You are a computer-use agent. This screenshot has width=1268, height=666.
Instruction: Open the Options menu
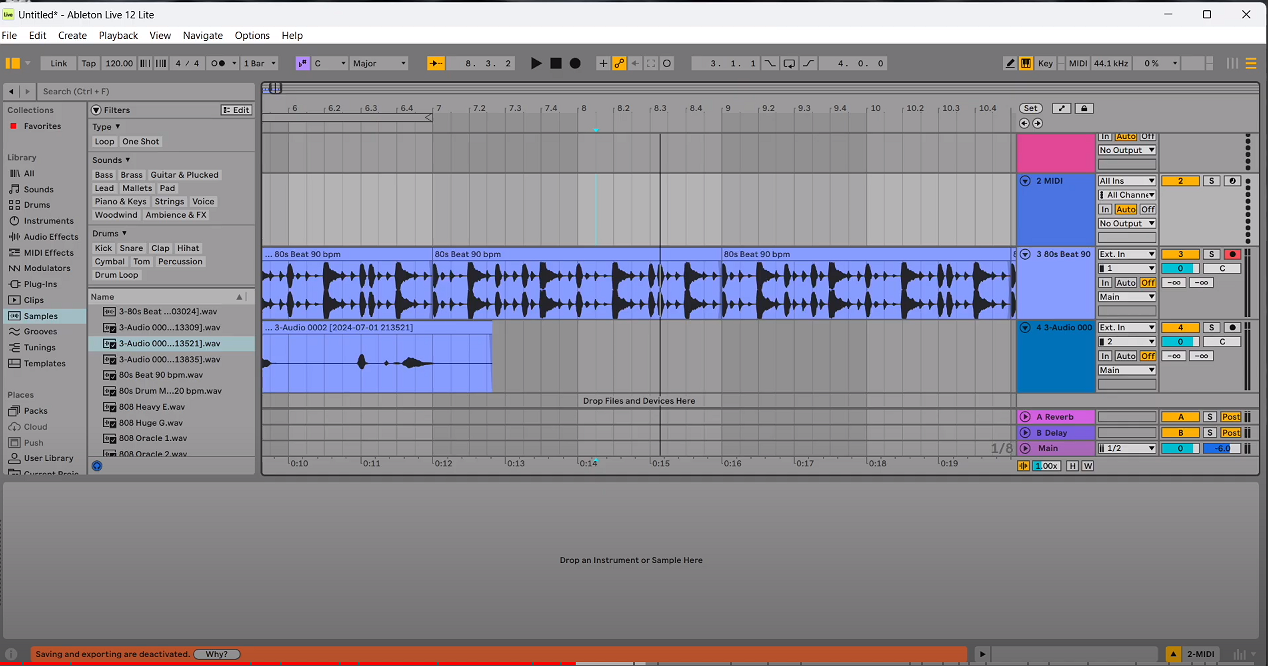pos(252,35)
